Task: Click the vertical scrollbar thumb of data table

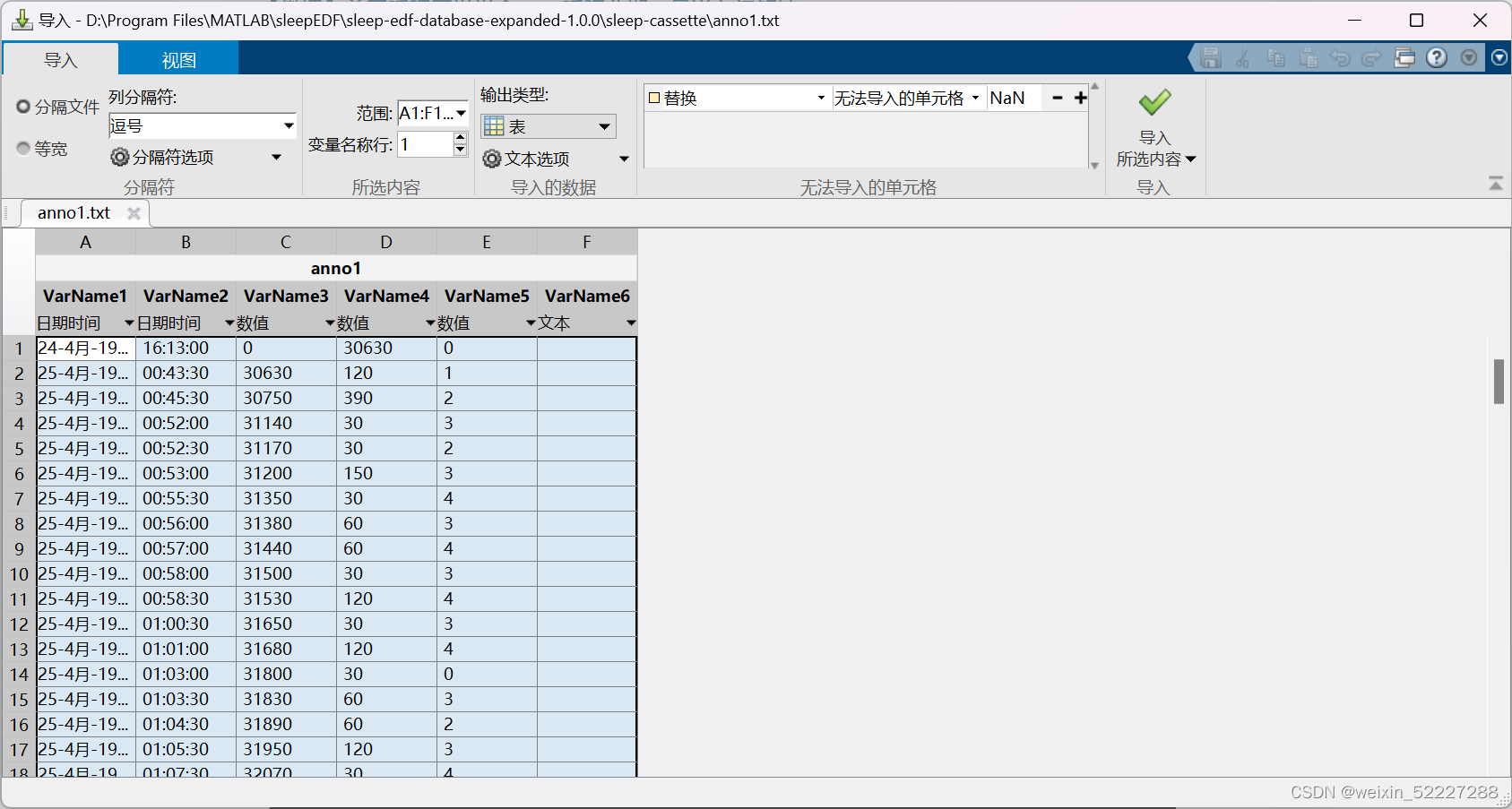Action: pyautogui.click(x=1499, y=382)
